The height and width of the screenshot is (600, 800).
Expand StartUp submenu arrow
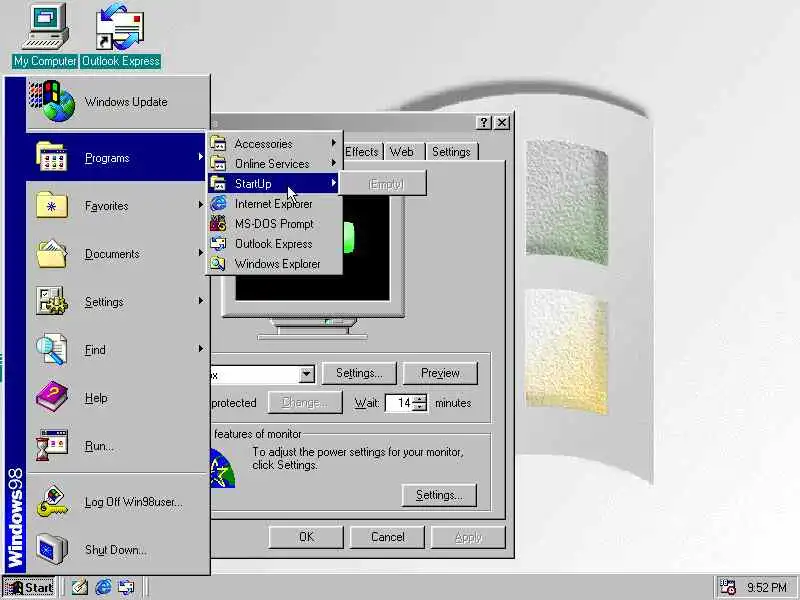click(x=334, y=183)
